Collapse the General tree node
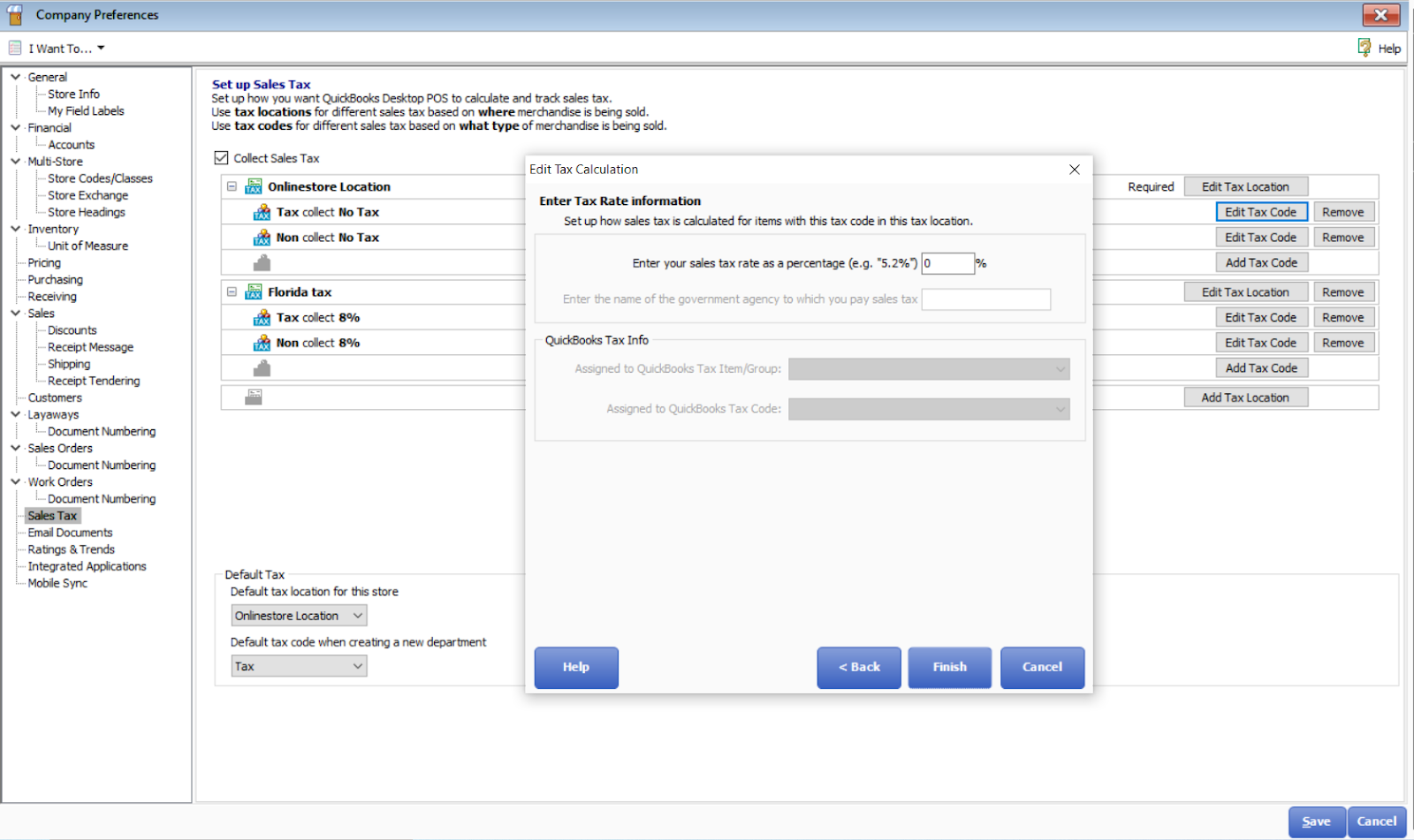Image resolution: width=1414 pixels, height=840 pixels. pyautogui.click(x=15, y=77)
